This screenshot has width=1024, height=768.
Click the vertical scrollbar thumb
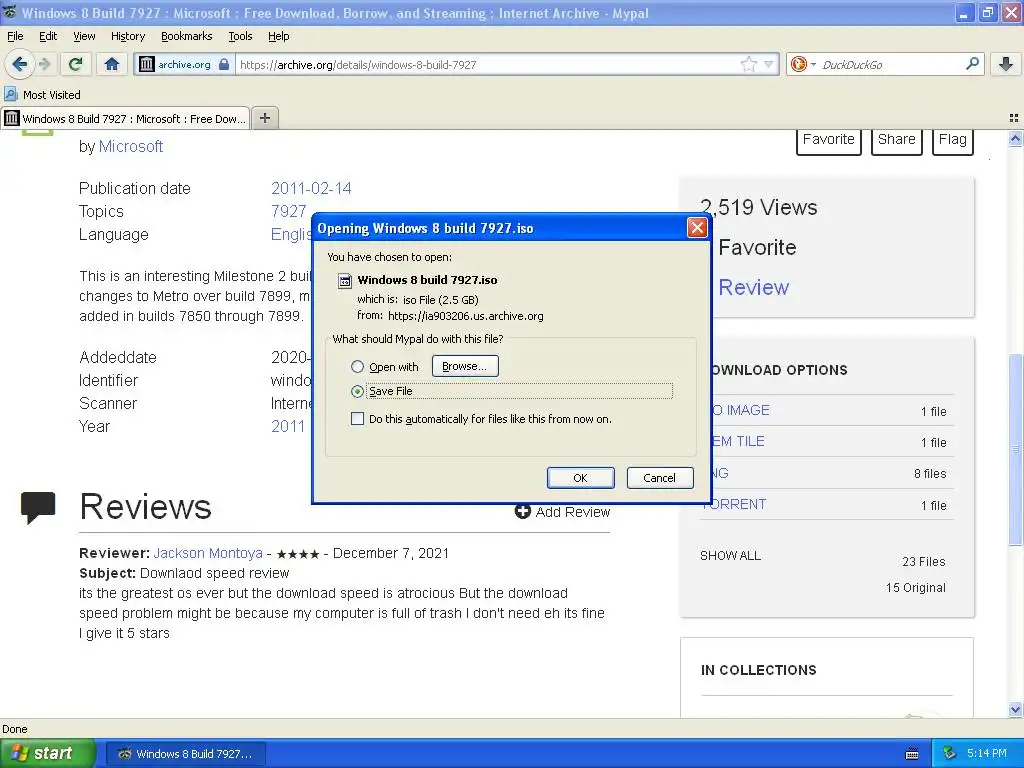(x=1015, y=449)
